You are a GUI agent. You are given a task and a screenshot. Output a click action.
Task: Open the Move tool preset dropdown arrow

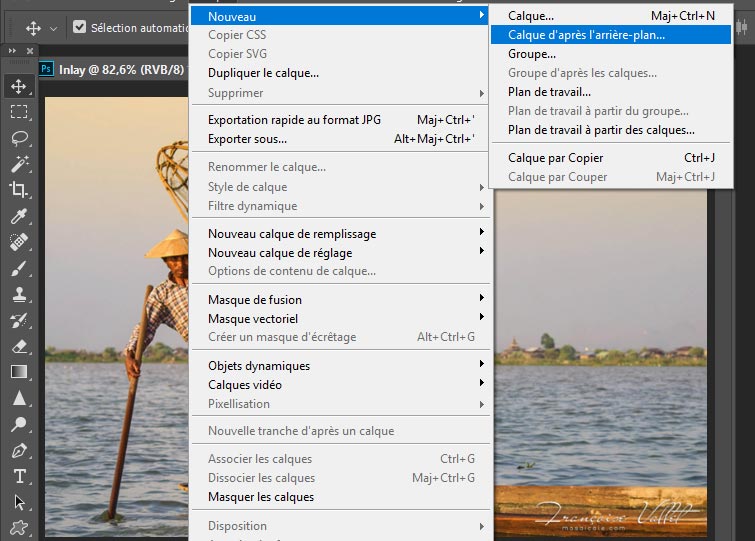click(53, 28)
